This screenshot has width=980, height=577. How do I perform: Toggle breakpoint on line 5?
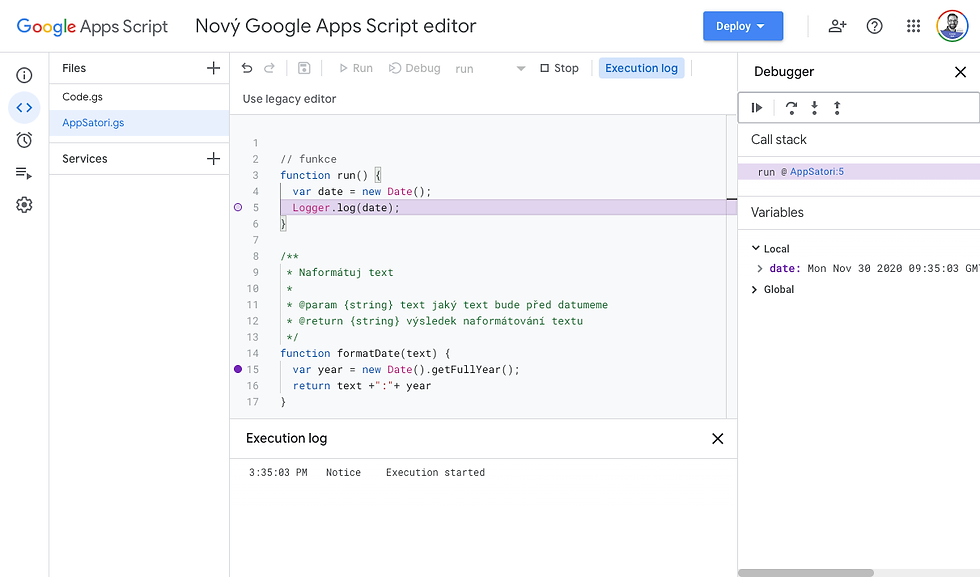click(238, 208)
